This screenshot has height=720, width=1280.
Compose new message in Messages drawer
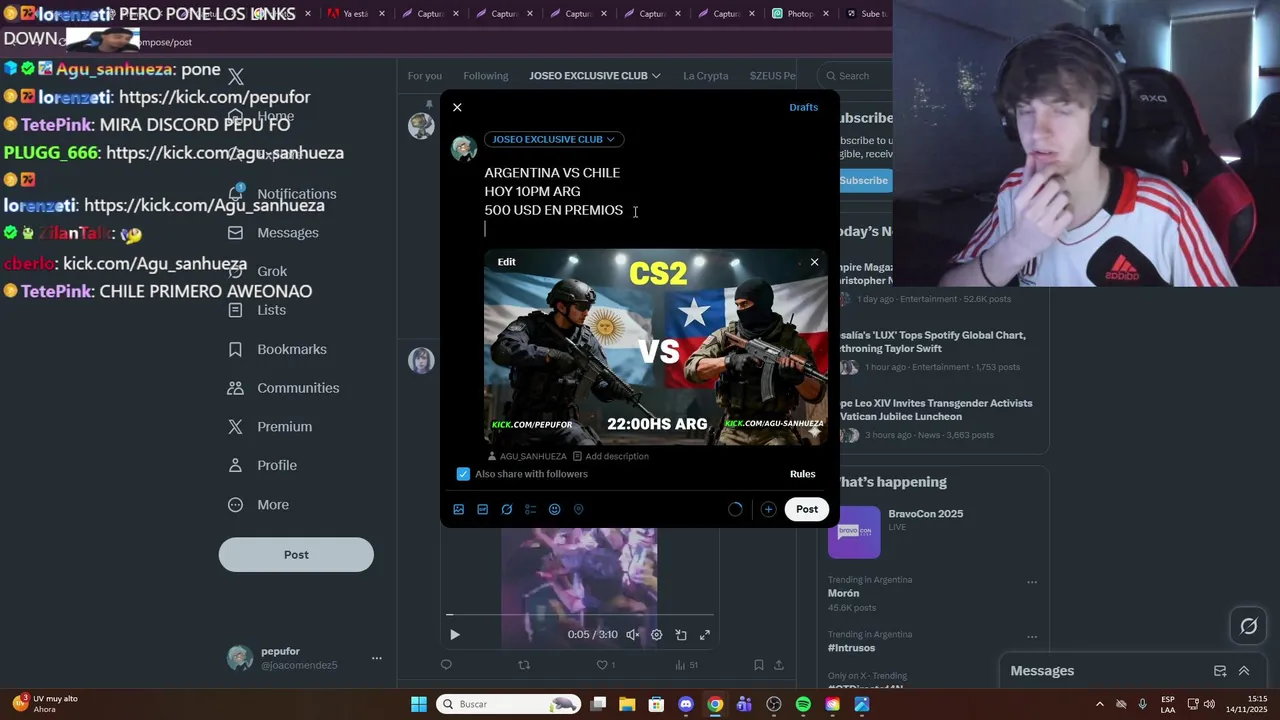click(1220, 671)
